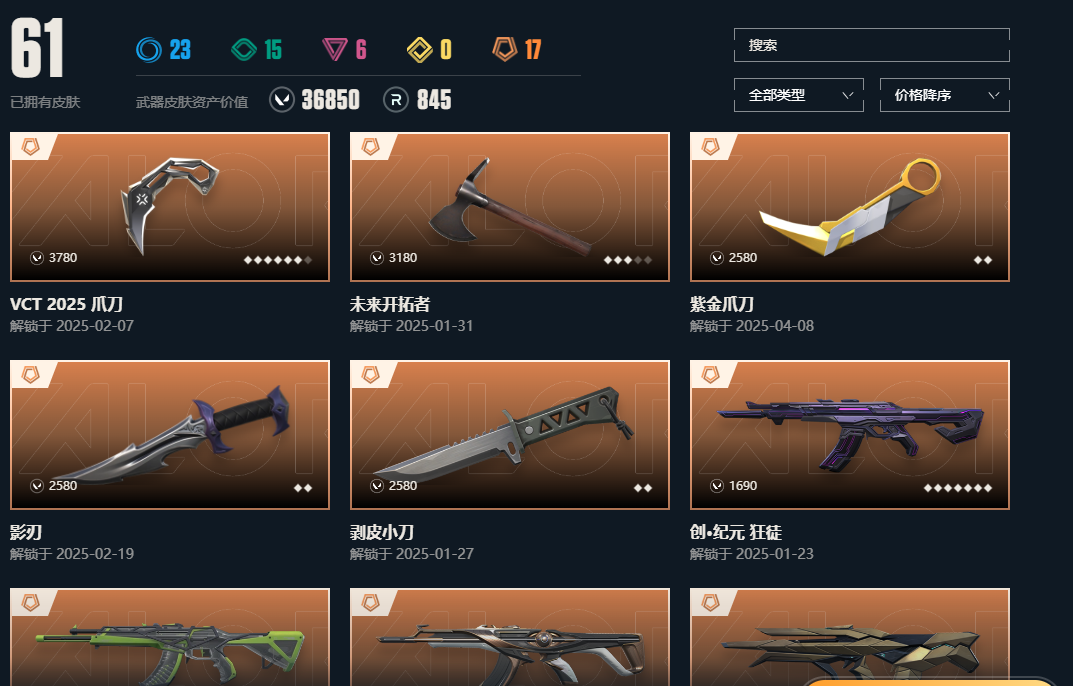The height and width of the screenshot is (686, 1073).
Task: Click the tier badge on 紫金爪刀 card
Action: (x=710, y=147)
